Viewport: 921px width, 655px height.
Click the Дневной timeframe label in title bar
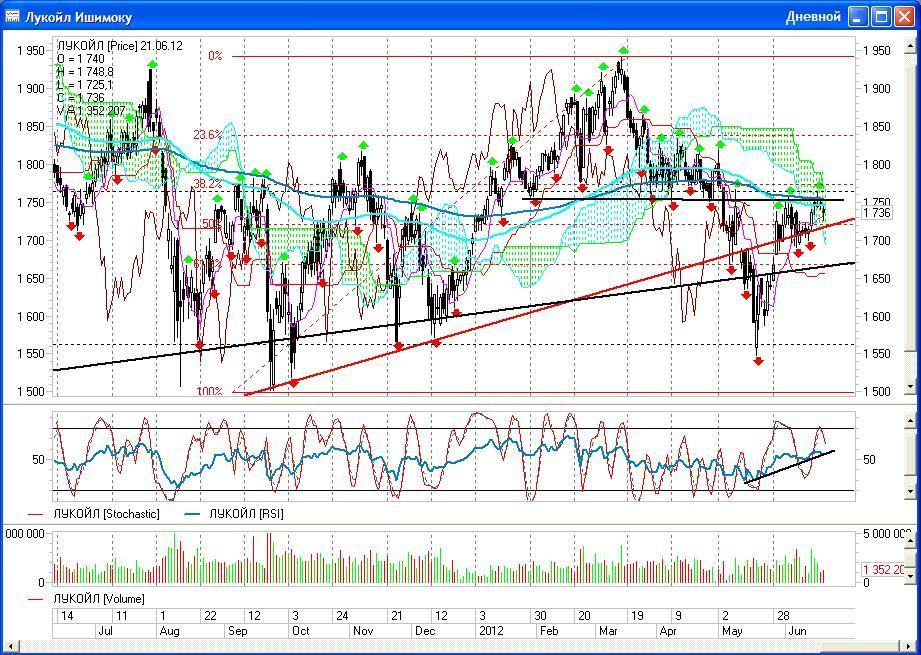(813, 16)
